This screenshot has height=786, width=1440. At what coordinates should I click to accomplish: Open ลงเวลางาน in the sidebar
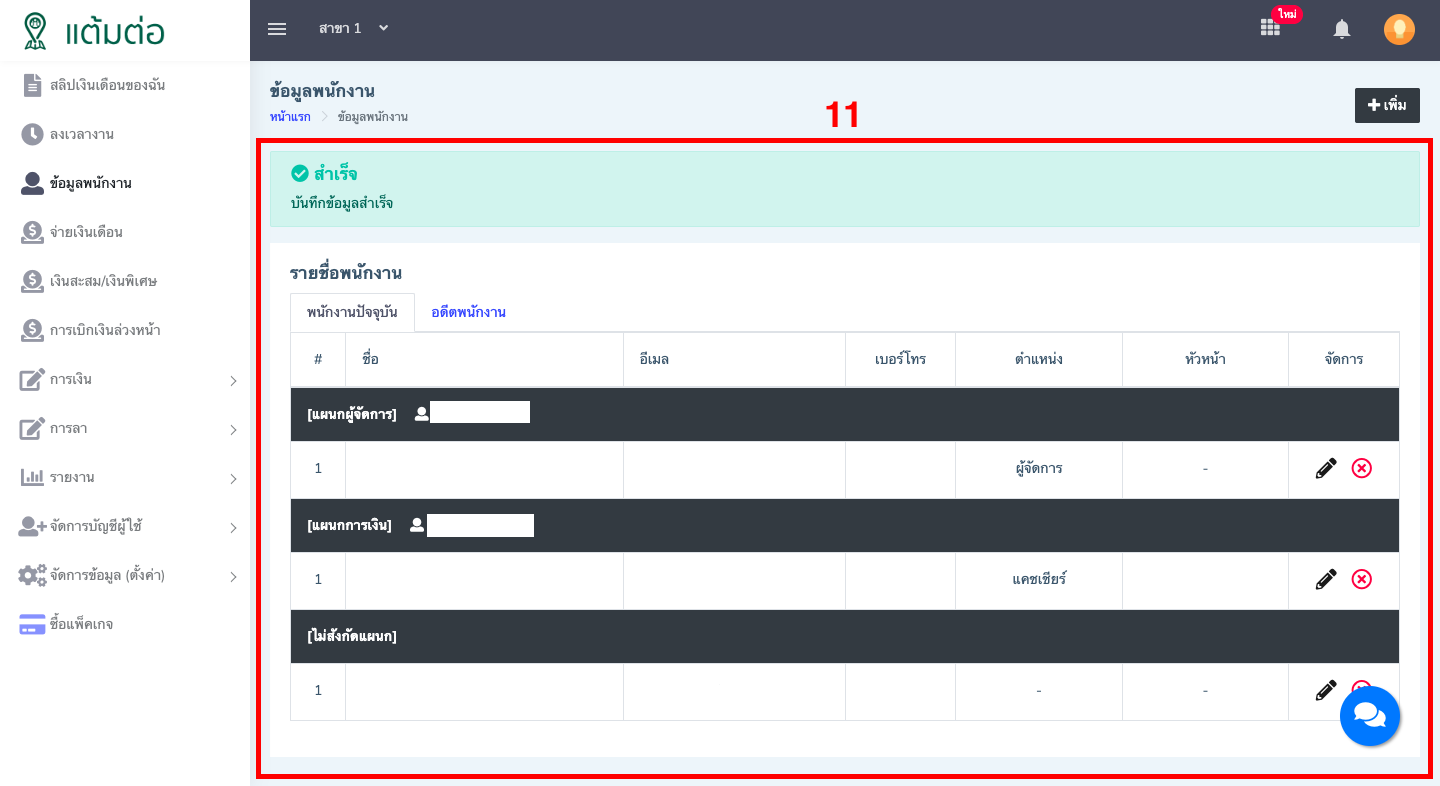click(82, 134)
